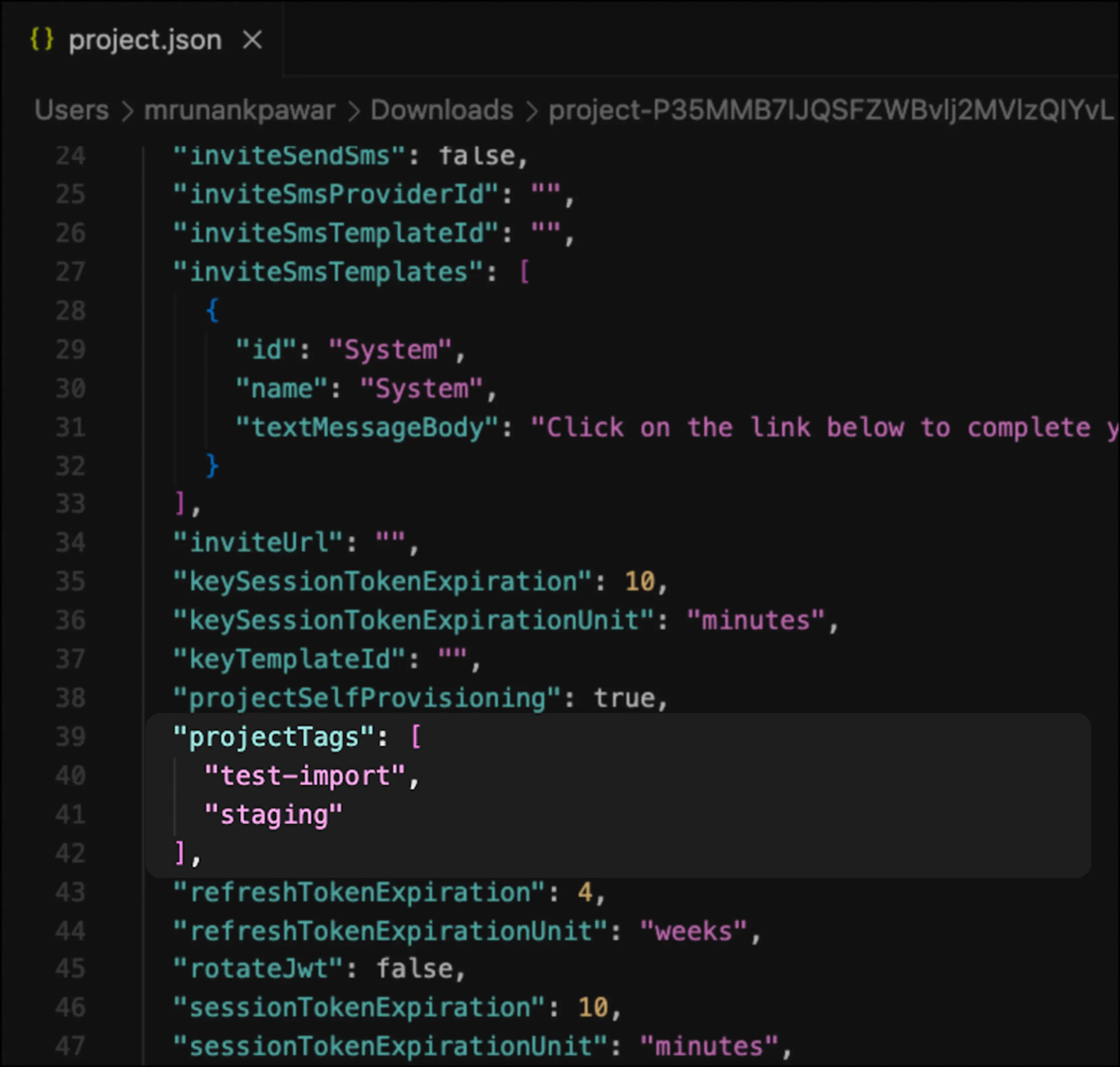Select the "projectTags" key name
This screenshot has height=1067, width=1120.
[x=272, y=737]
